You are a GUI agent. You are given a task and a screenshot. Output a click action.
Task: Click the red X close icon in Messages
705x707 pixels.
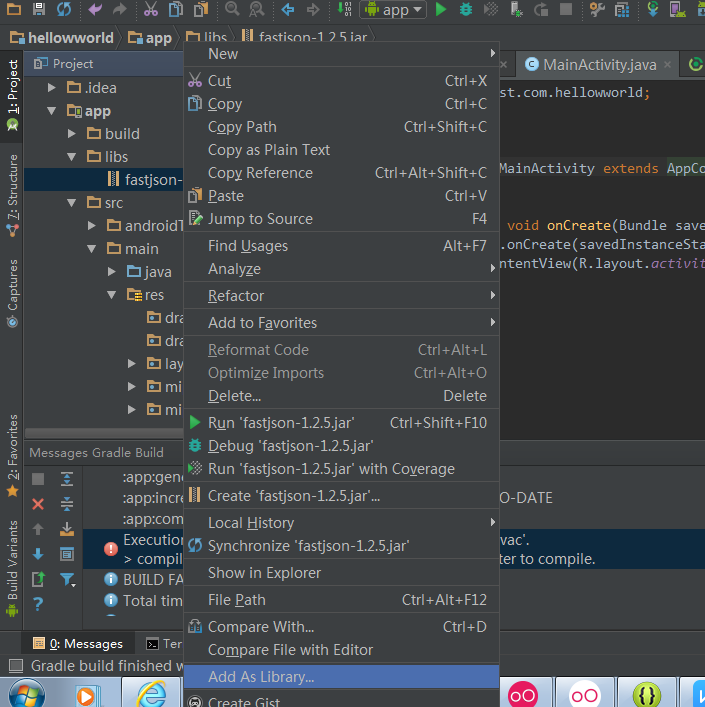[38, 504]
